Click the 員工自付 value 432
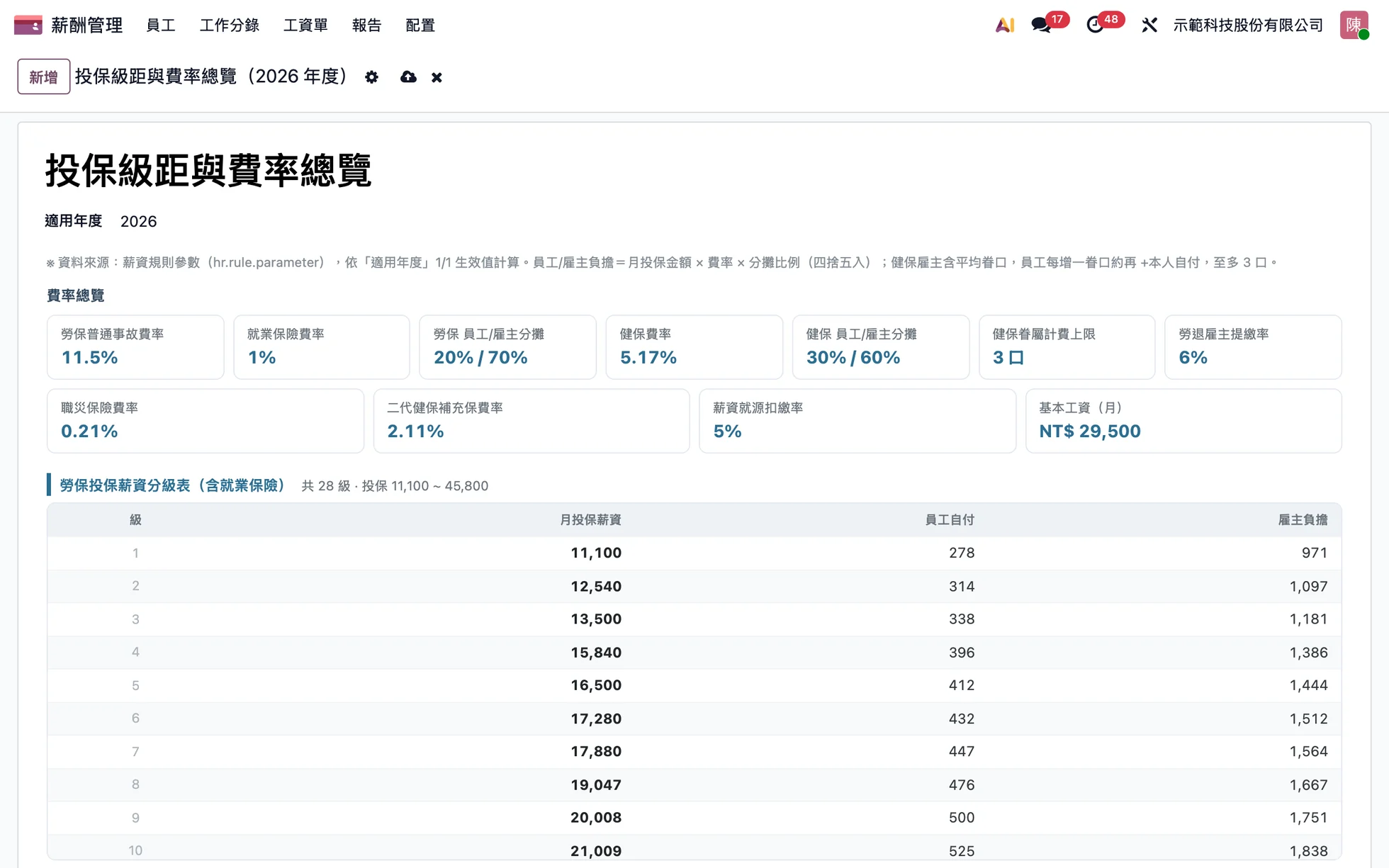The width and height of the screenshot is (1389, 868). coord(962,718)
